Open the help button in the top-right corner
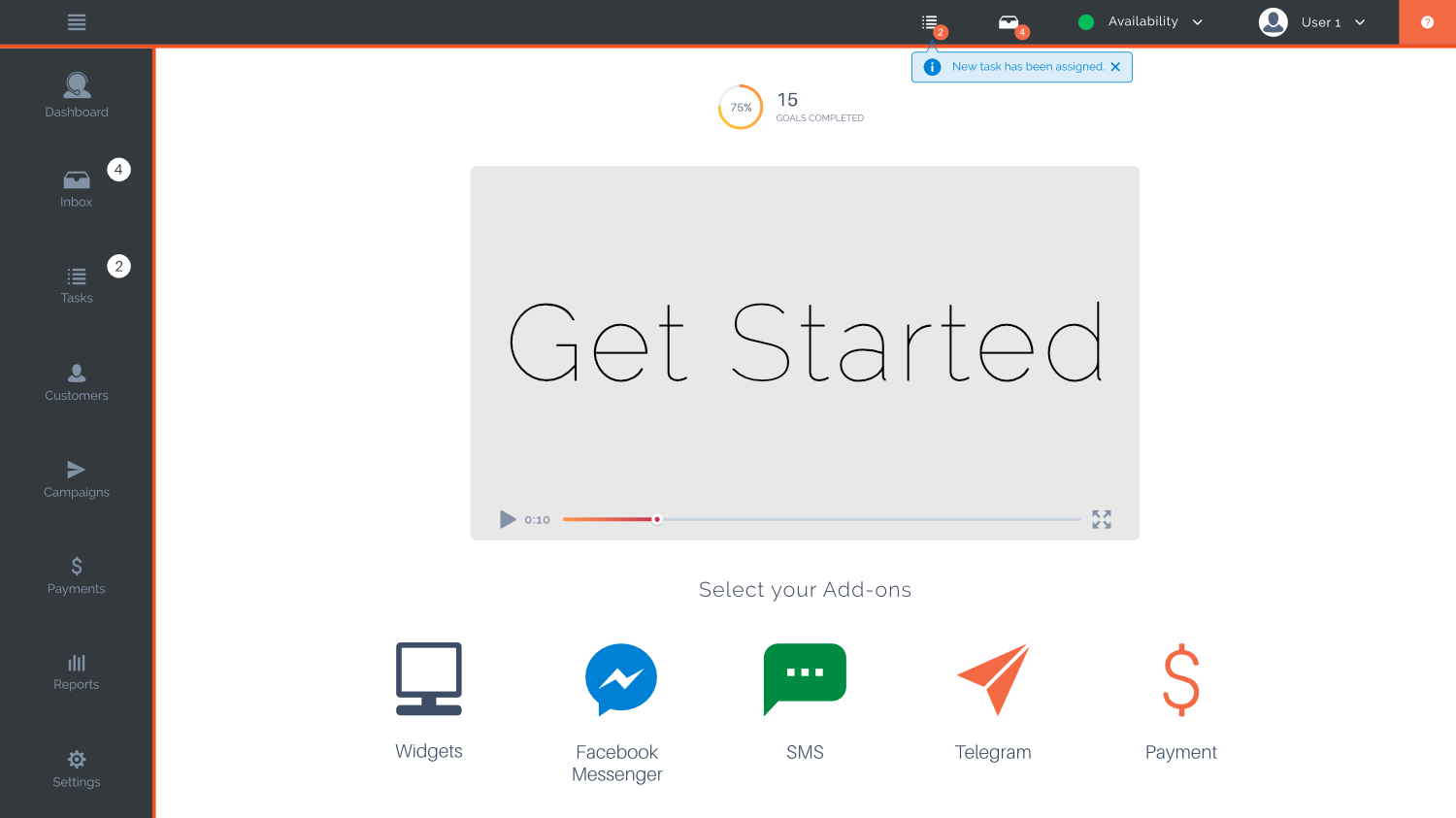This screenshot has width=1456, height=818. (1427, 21)
